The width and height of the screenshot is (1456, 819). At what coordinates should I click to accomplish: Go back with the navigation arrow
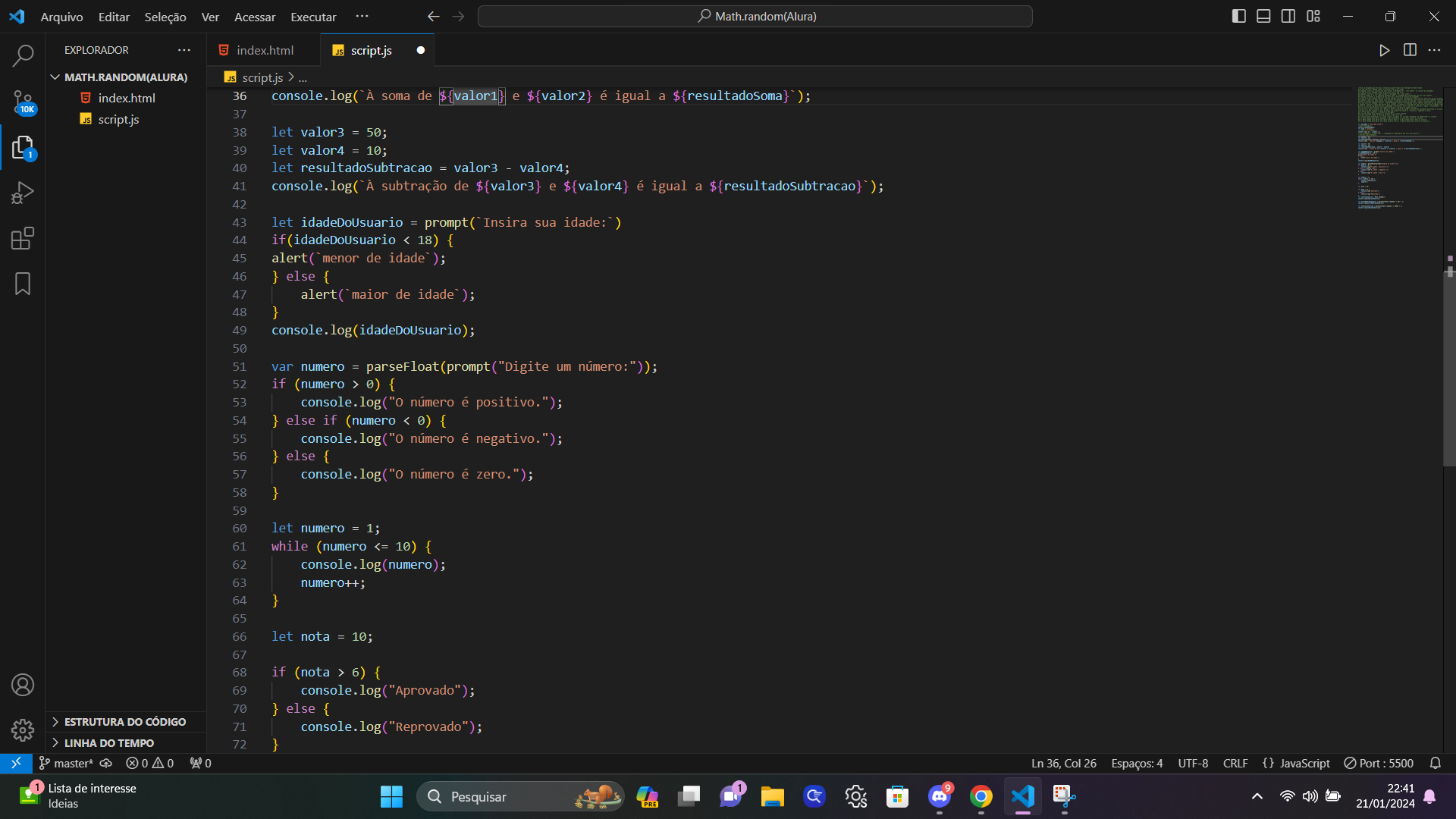pyautogui.click(x=433, y=16)
